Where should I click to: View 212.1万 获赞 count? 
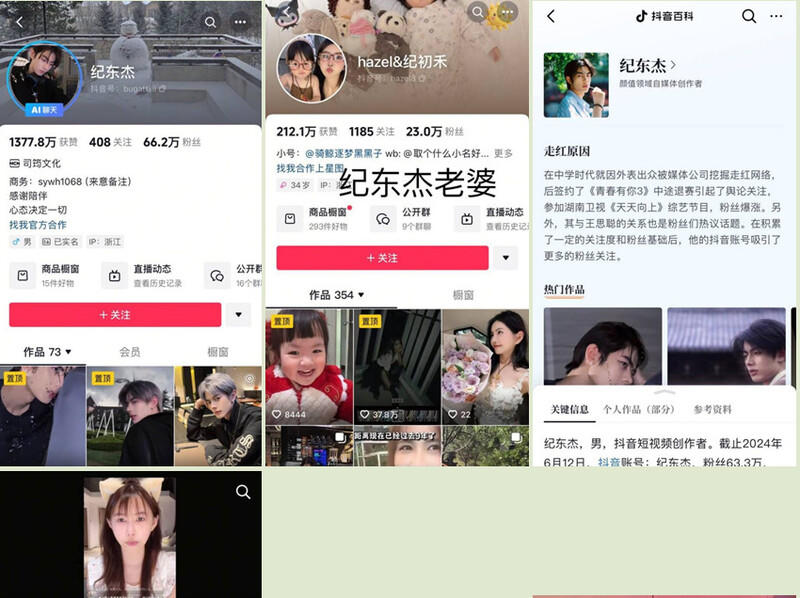click(307, 132)
